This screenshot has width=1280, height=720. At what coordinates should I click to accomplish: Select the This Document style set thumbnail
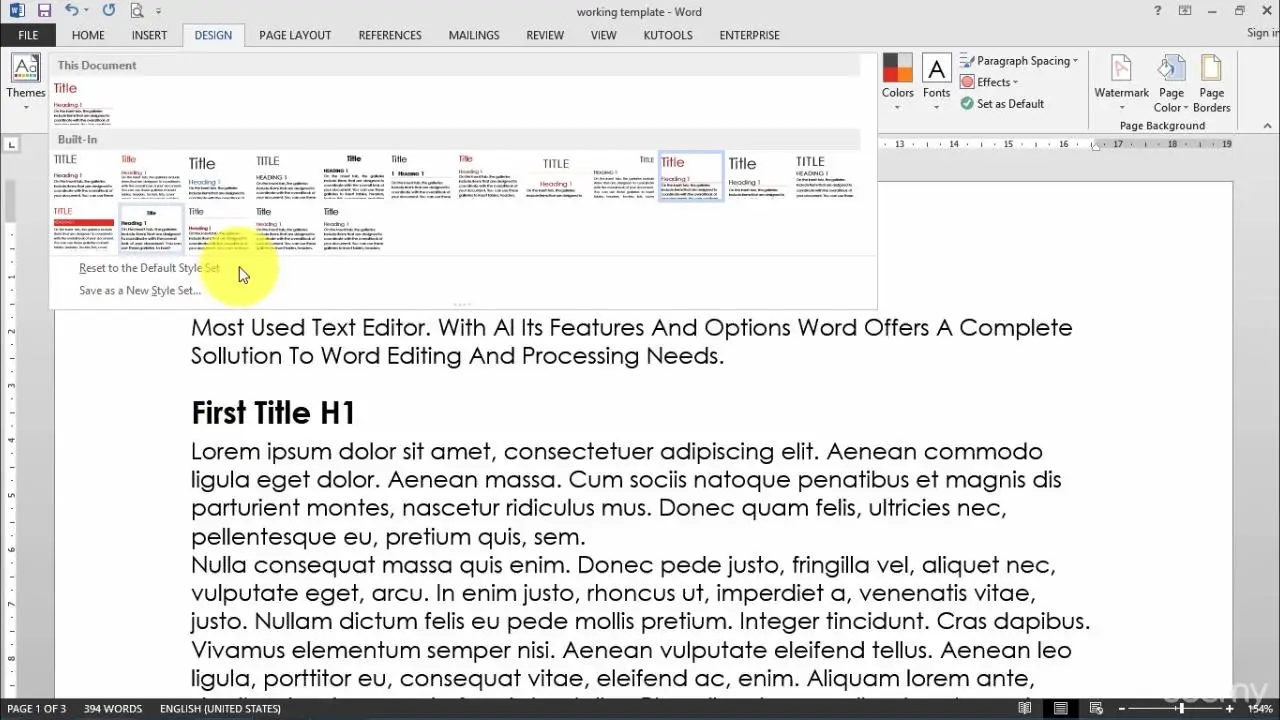click(84, 102)
